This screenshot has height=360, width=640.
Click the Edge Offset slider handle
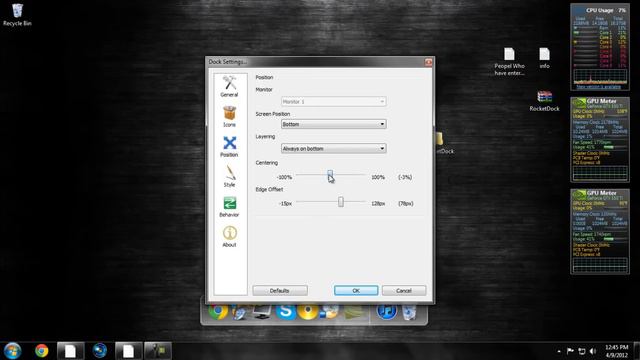(341, 202)
